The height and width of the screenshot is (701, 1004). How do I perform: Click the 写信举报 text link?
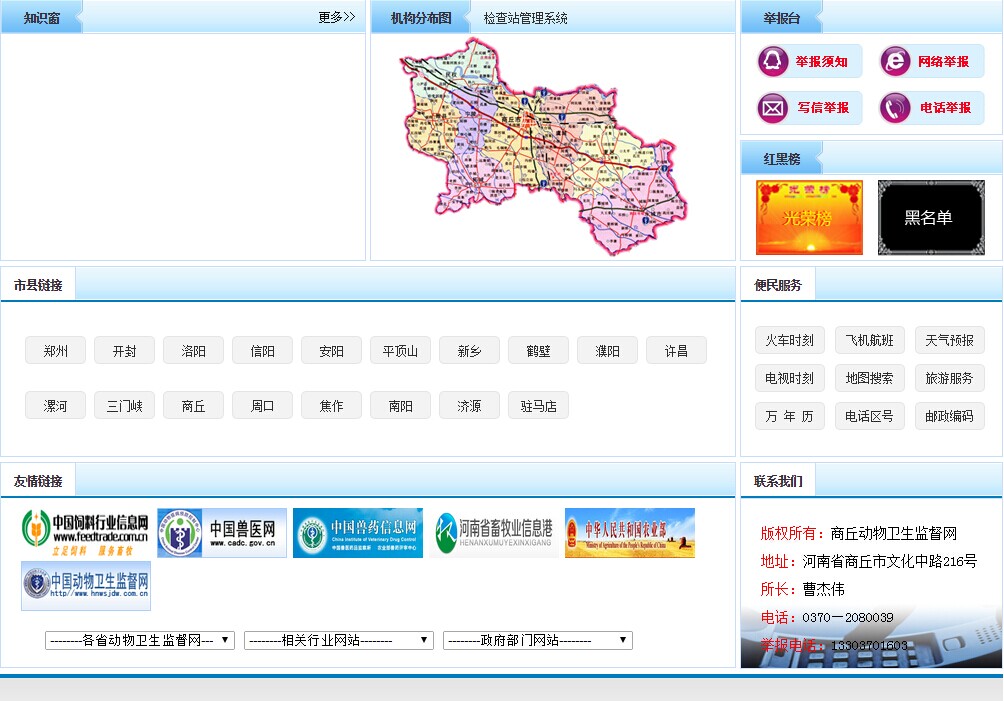pyautogui.click(x=823, y=108)
